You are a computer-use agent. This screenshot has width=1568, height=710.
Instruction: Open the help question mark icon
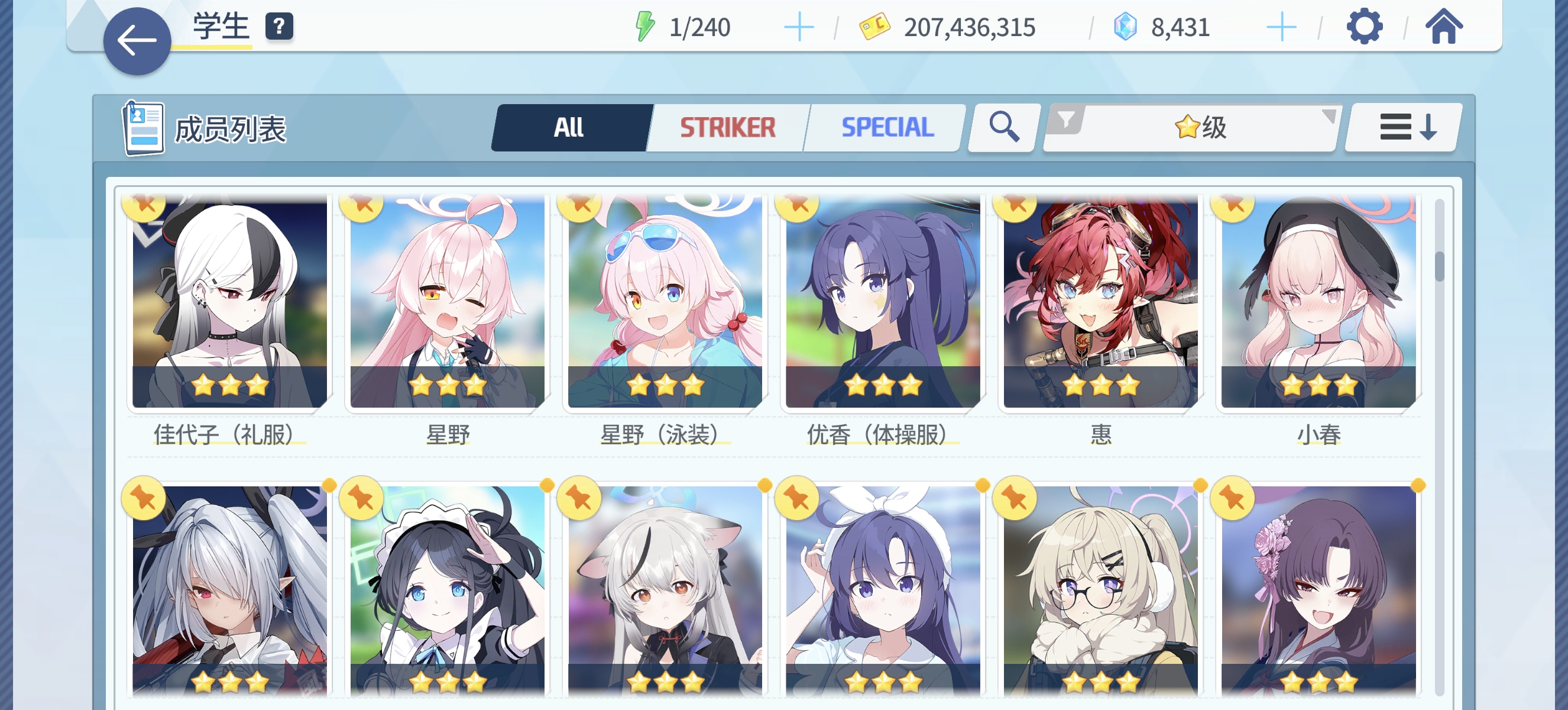pos(280,27)
